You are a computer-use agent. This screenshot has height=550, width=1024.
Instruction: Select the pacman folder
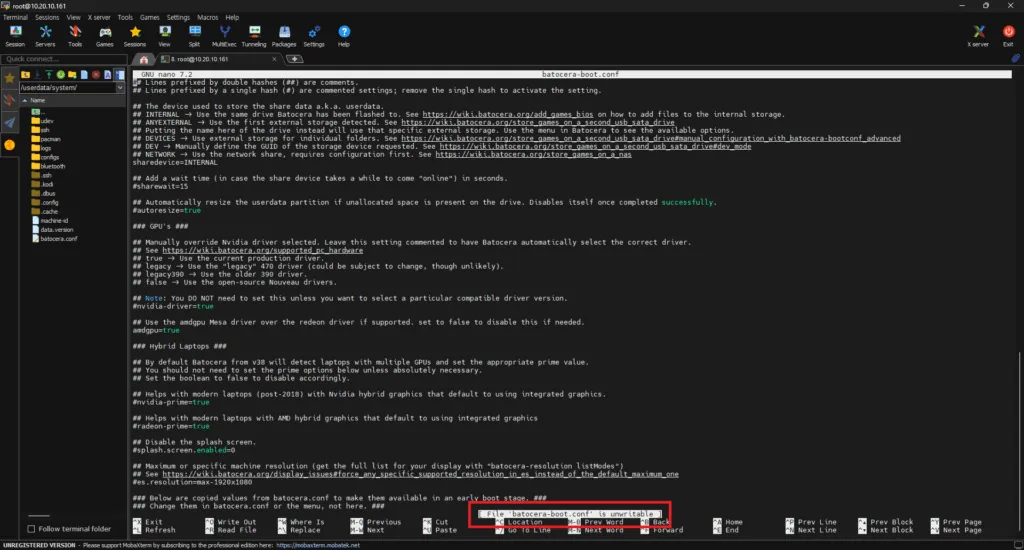(x=46, y=139)
